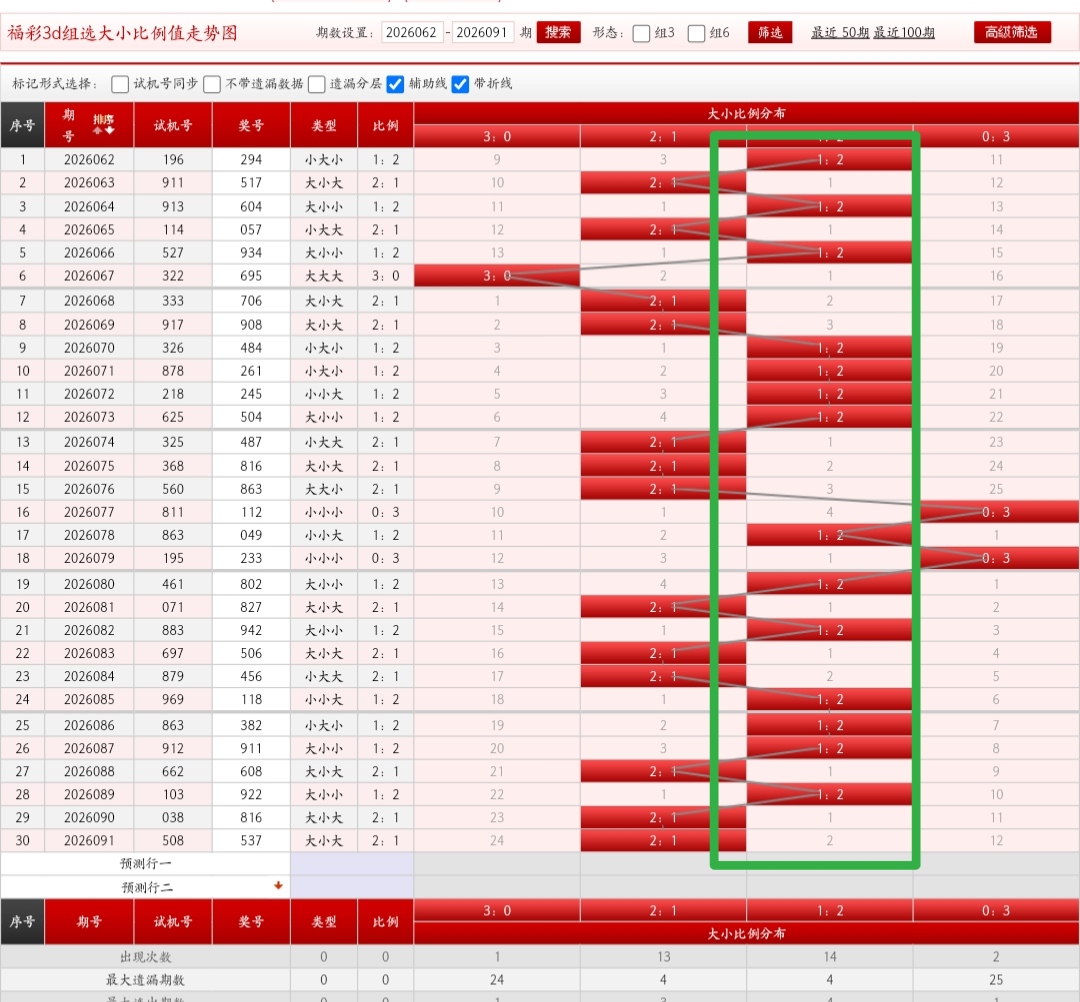Image resolution: width=1080 pixels, height=1002 pixels.
Task: Open 高级筛选 advanced filter
Action: [x=1012, y=32]
